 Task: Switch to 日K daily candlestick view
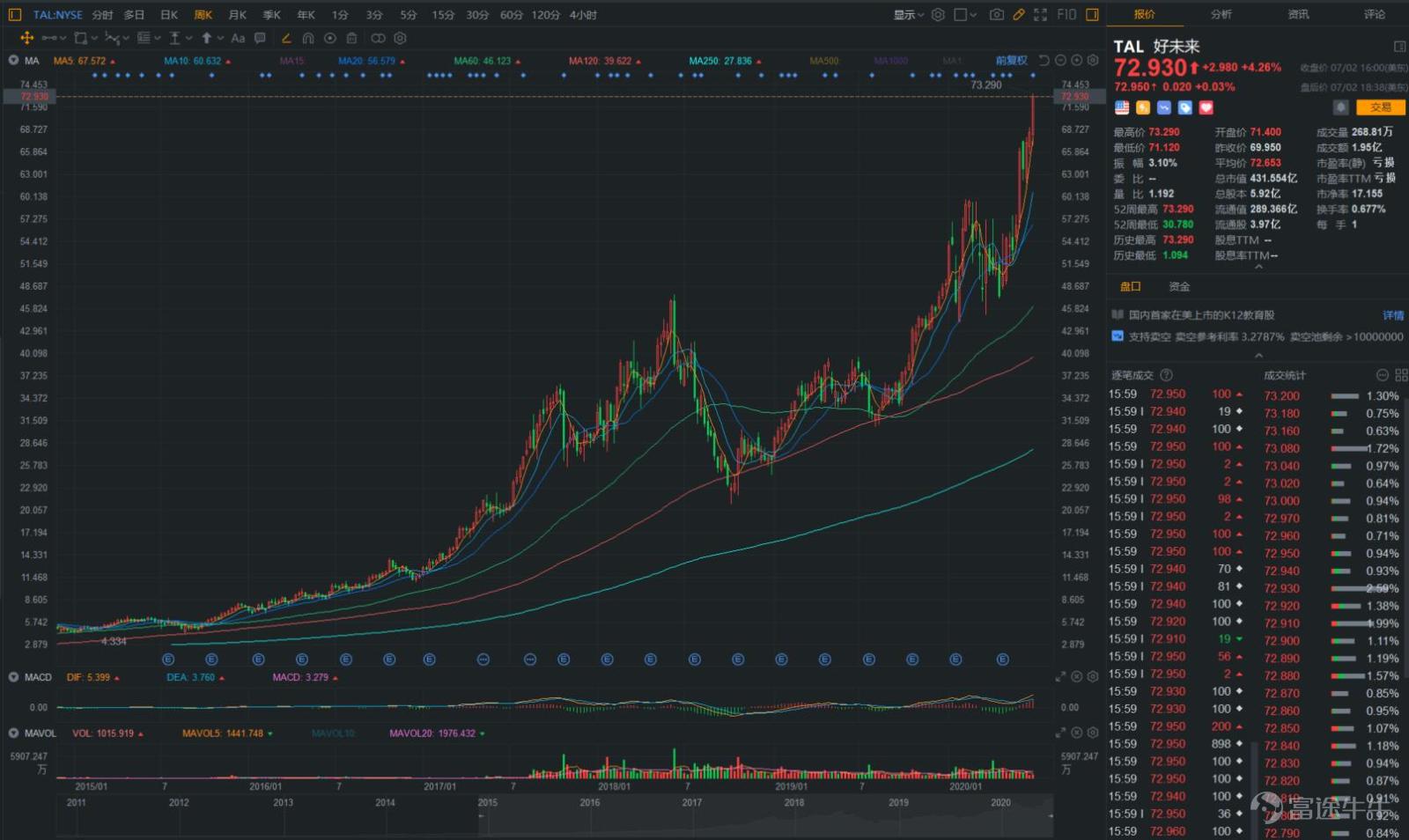[x=169, y=15]
